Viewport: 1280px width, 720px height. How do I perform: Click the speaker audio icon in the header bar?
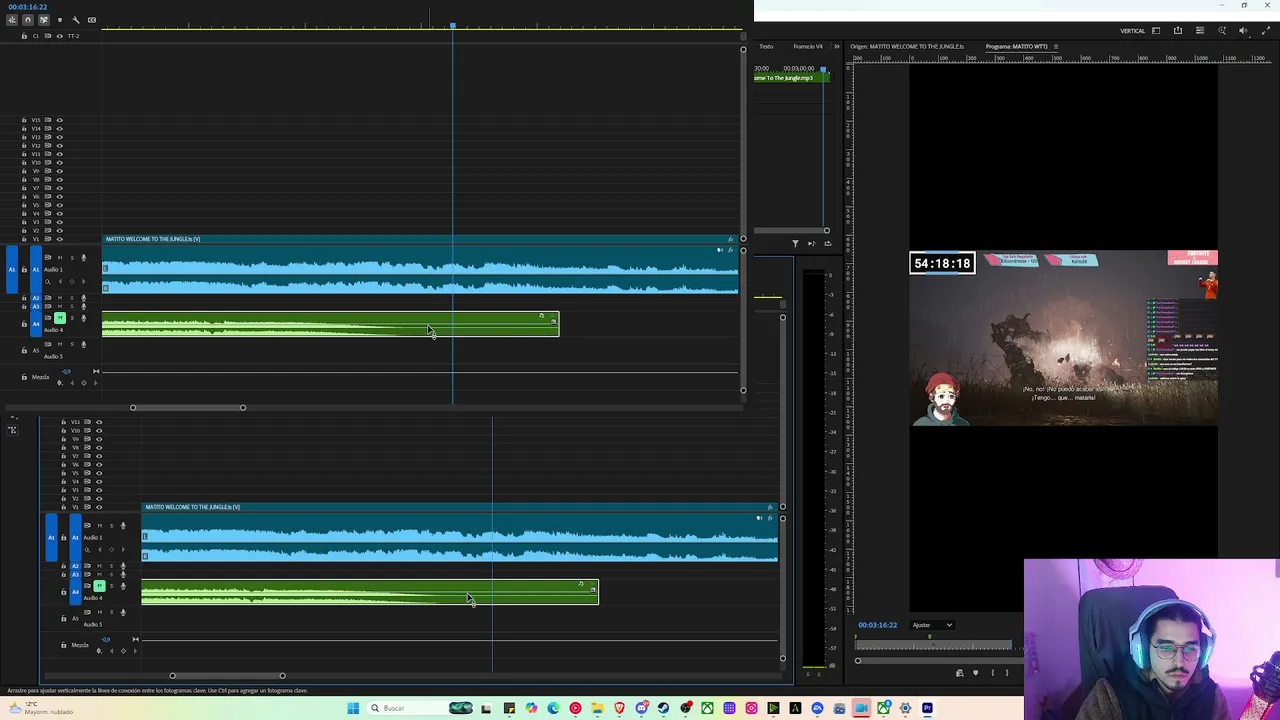click(x=1244, y=31)
